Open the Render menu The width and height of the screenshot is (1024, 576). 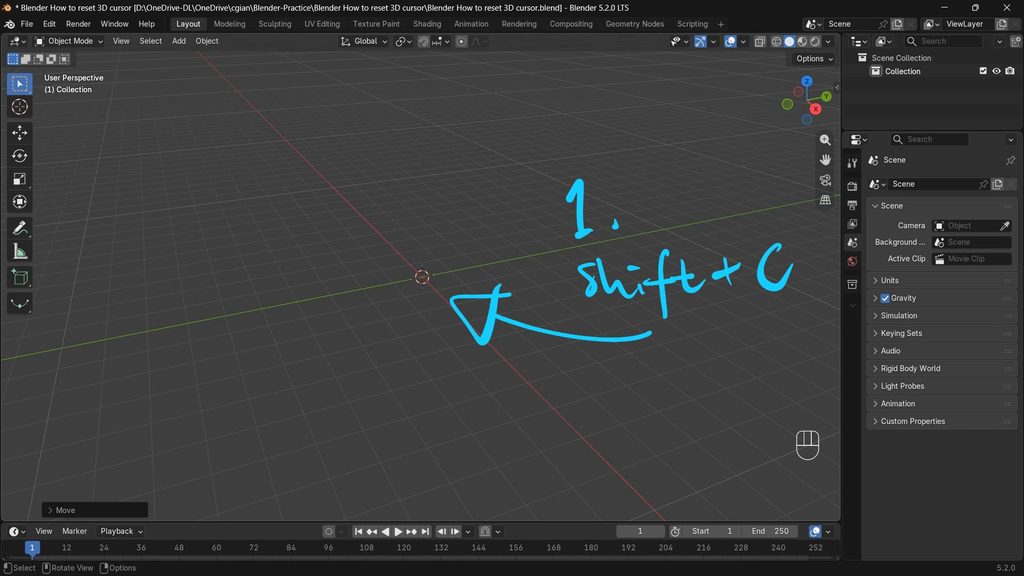point(78,24)
